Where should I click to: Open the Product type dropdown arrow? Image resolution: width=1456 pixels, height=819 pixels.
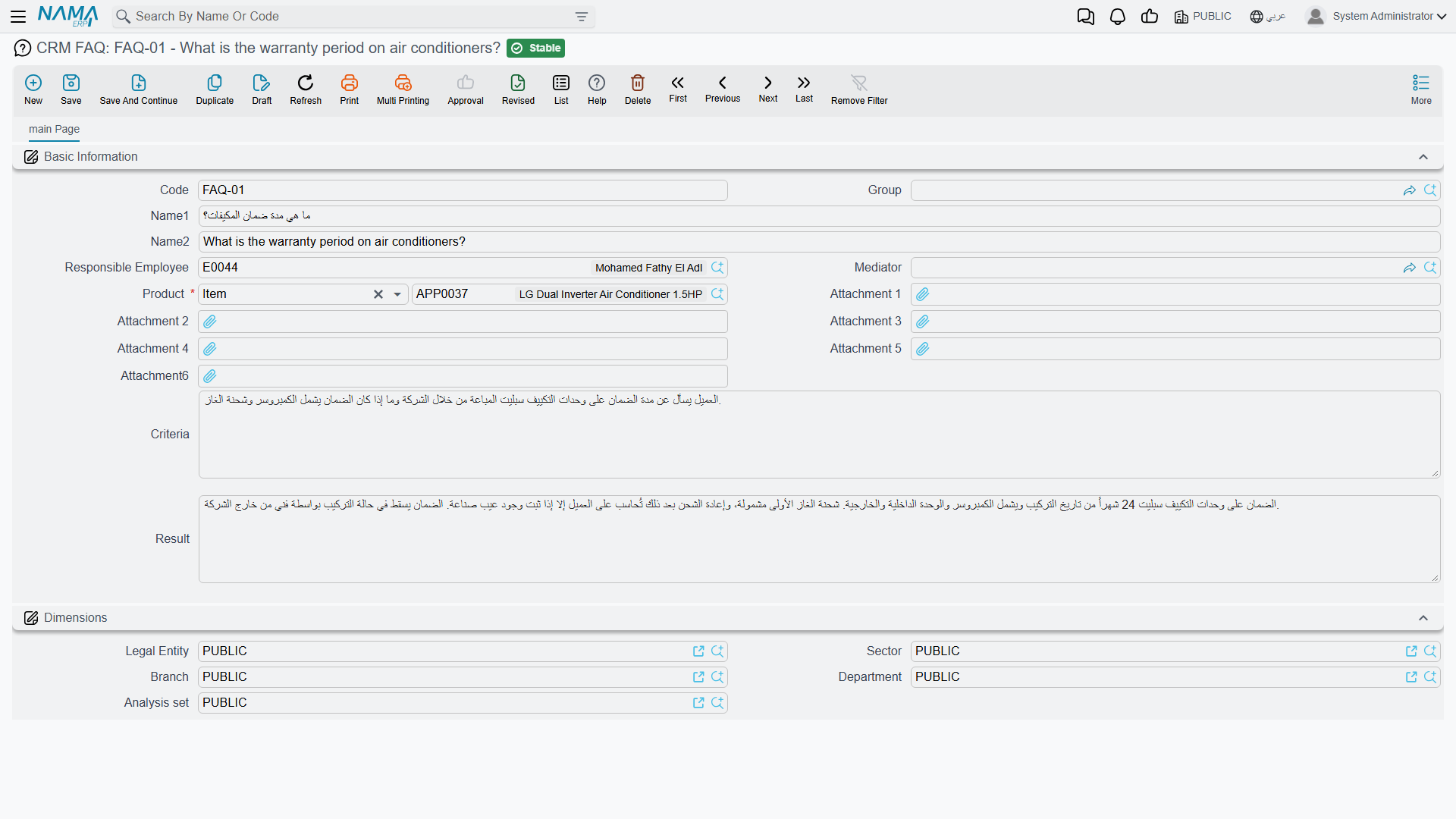tap(397, 294)
